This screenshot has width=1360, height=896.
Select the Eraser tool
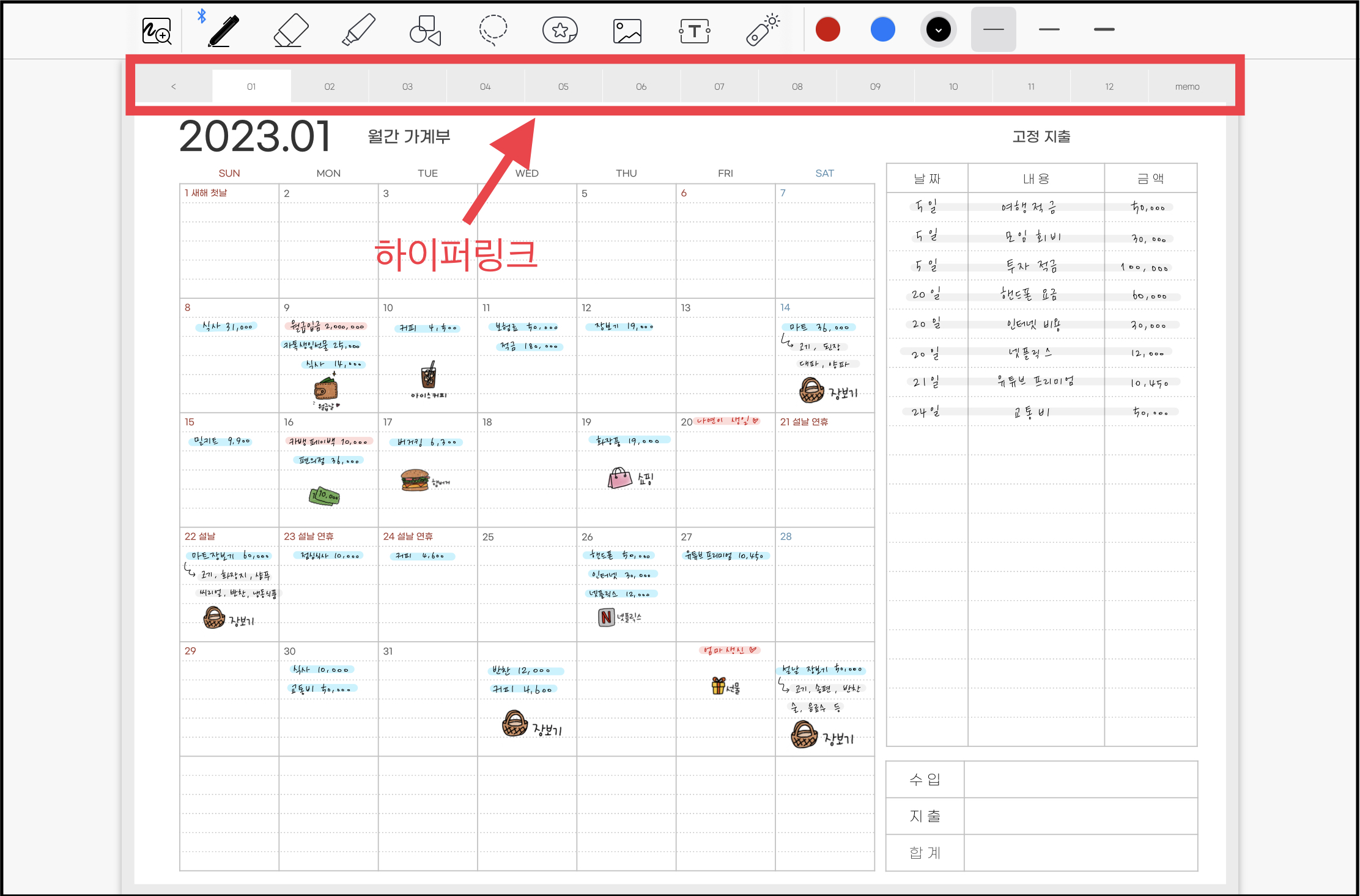point(291,30)
